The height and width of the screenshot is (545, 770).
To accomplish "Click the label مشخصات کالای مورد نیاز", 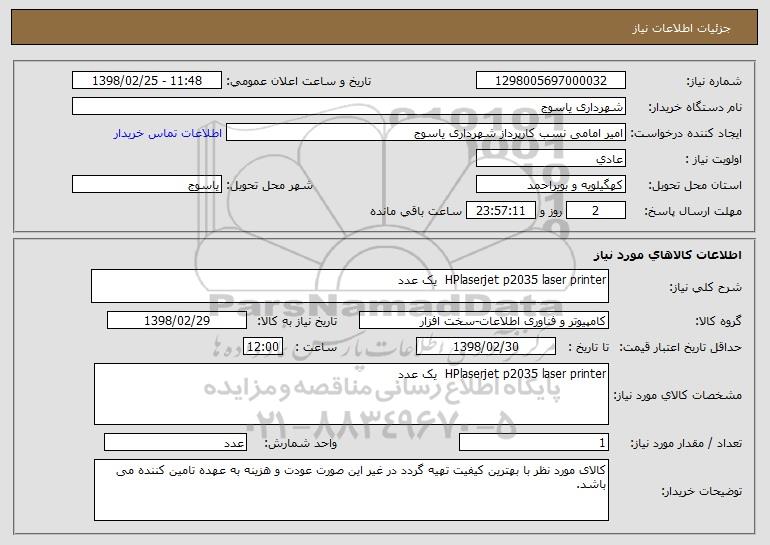I will click(x=678, y=395).
